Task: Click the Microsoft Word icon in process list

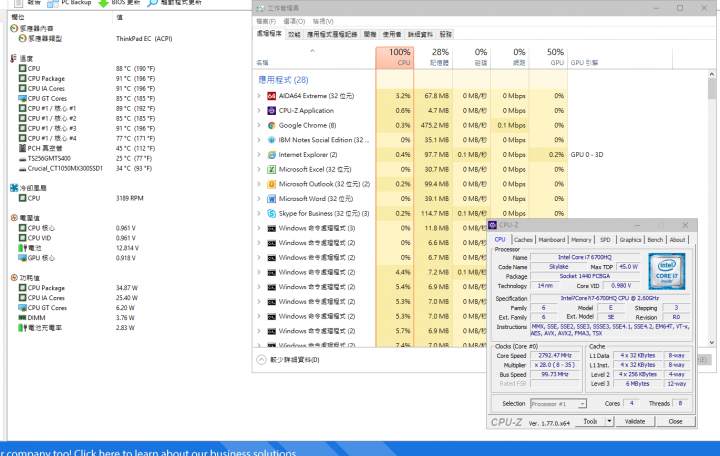Action: 271,199
